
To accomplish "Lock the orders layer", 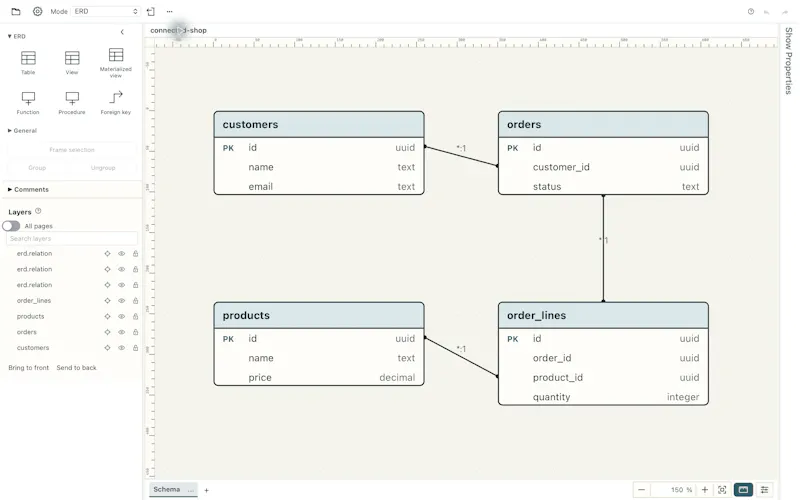I will [135, 332].
